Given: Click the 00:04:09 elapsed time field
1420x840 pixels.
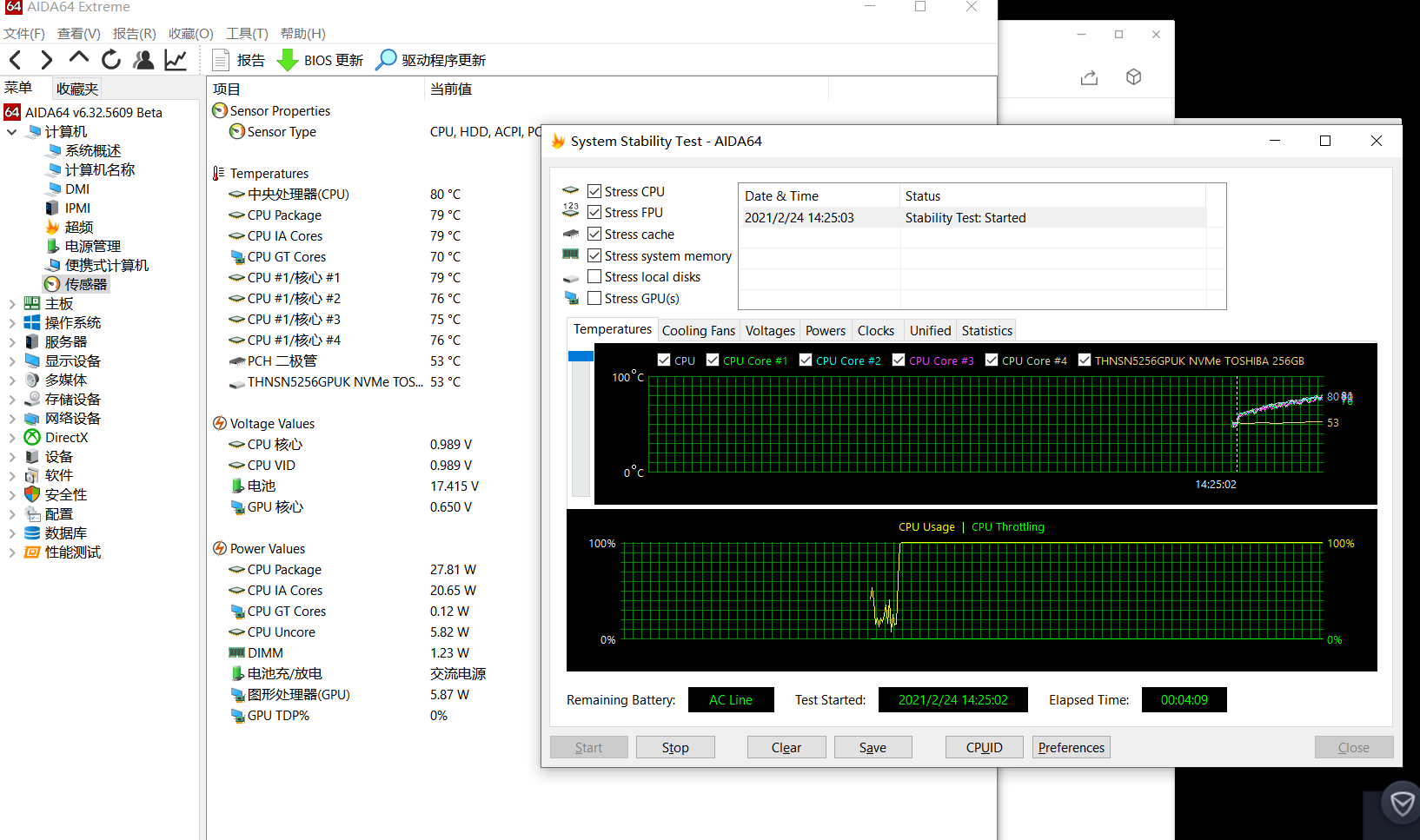Looking at the screenshot, I should point(1184,699).
